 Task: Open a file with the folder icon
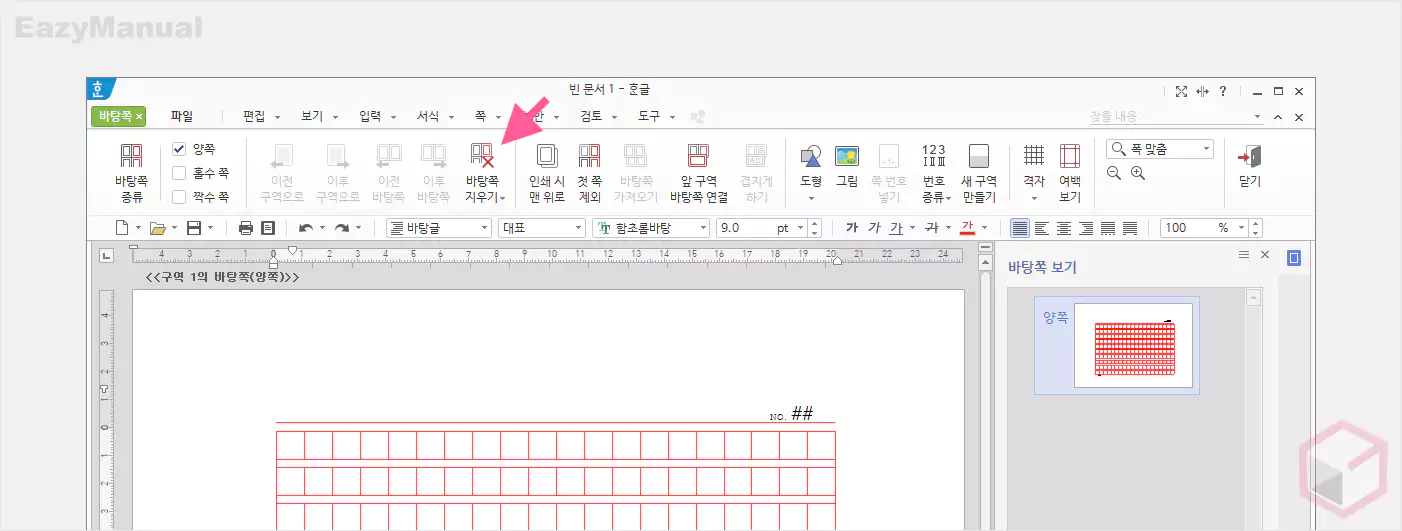[157, 228]
